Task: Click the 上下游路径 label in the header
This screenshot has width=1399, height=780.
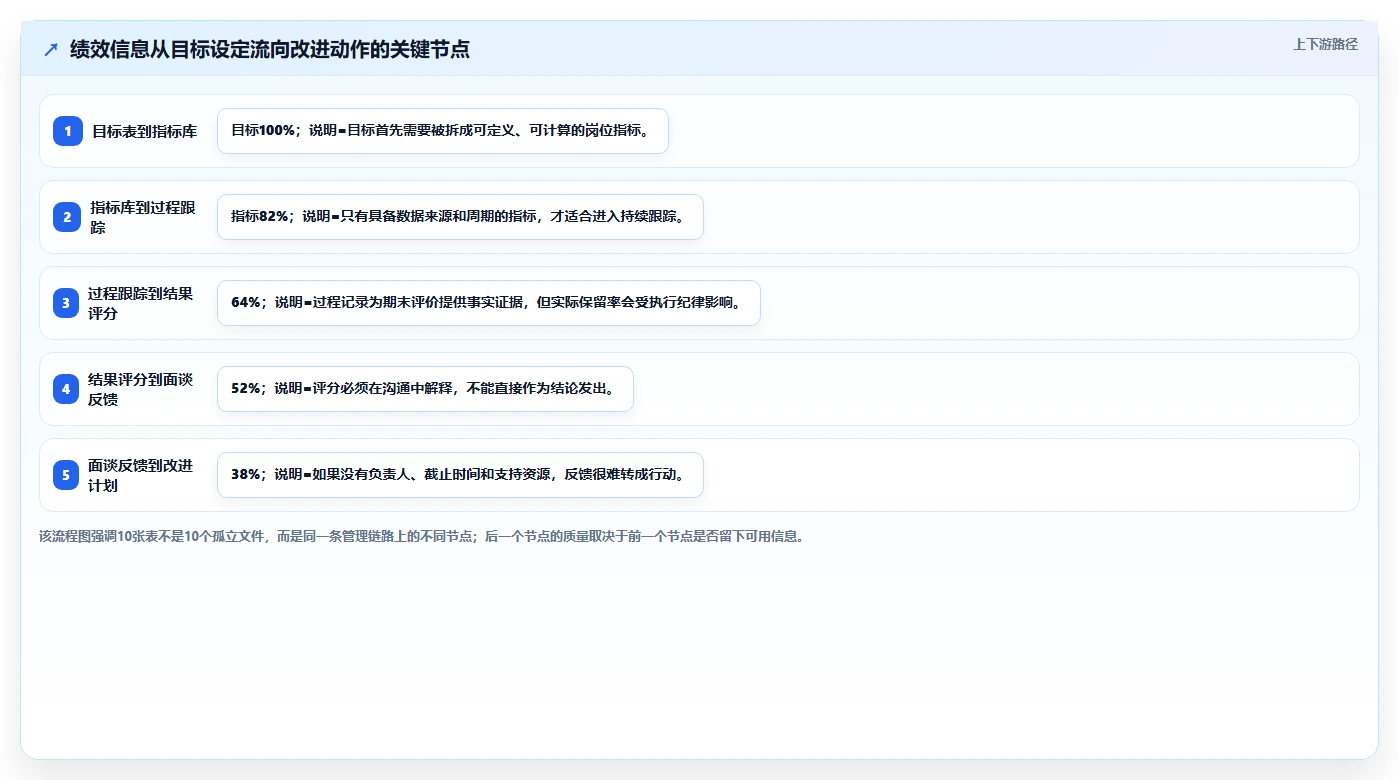Action: 1325,44
